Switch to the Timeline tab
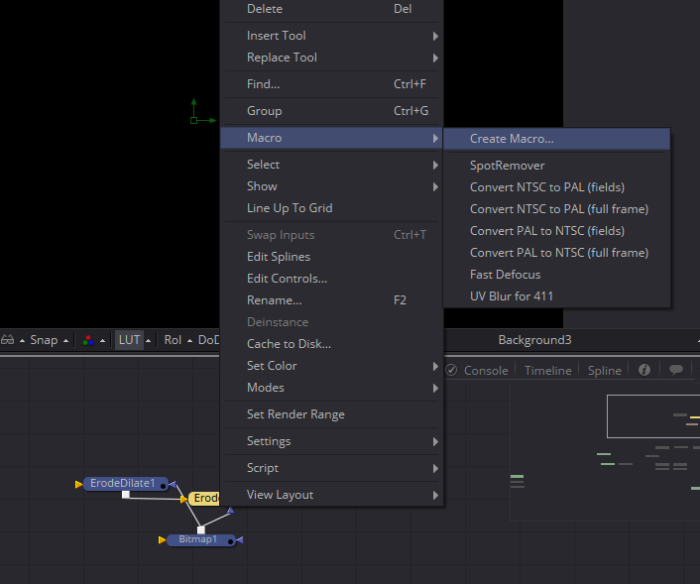This screenshot has width=700, height=584. 548,371
